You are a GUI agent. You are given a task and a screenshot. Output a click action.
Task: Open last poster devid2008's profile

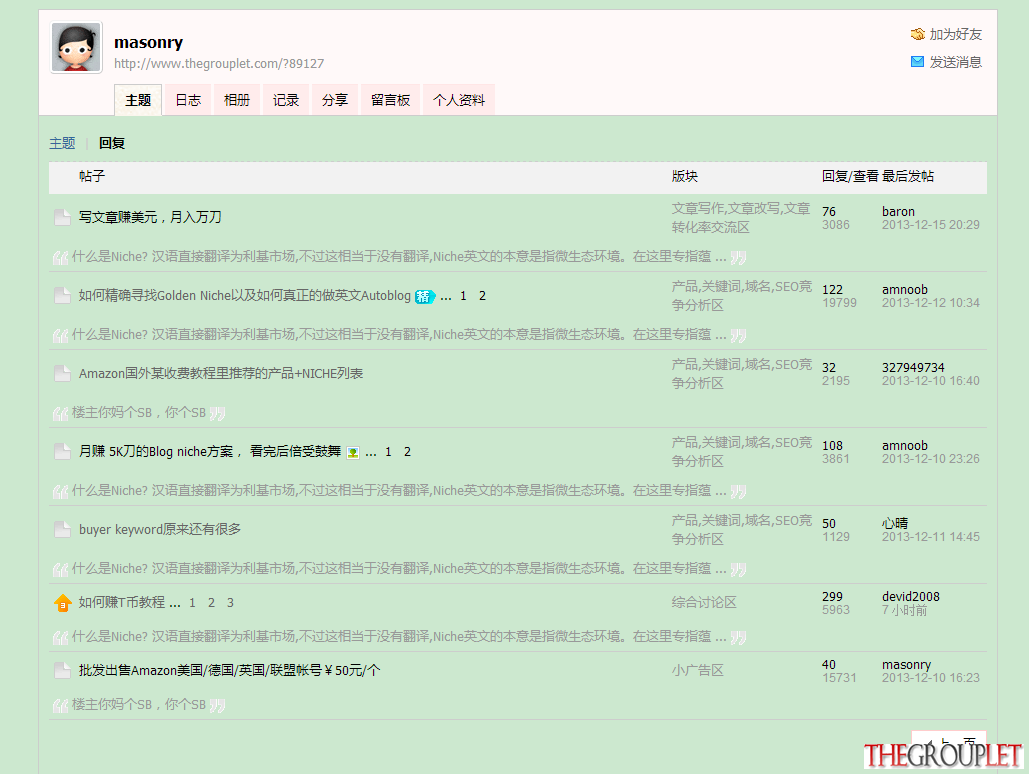tap(911, 596)
